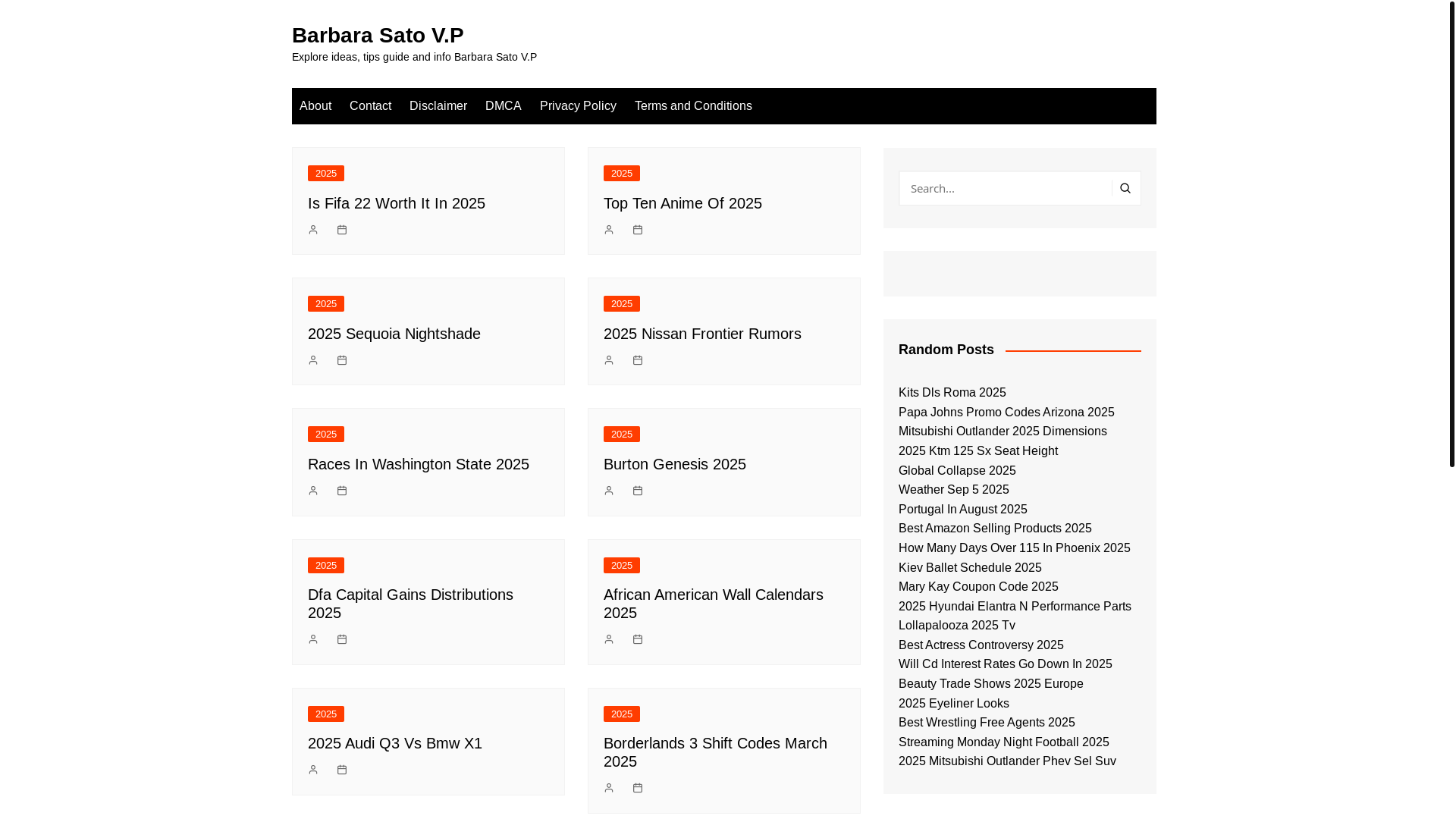Click 2025 tag above Borderlands 3 post
The width and height of the screenshot is (1456, 819).
pyautogui.click(x=622, y=714)
